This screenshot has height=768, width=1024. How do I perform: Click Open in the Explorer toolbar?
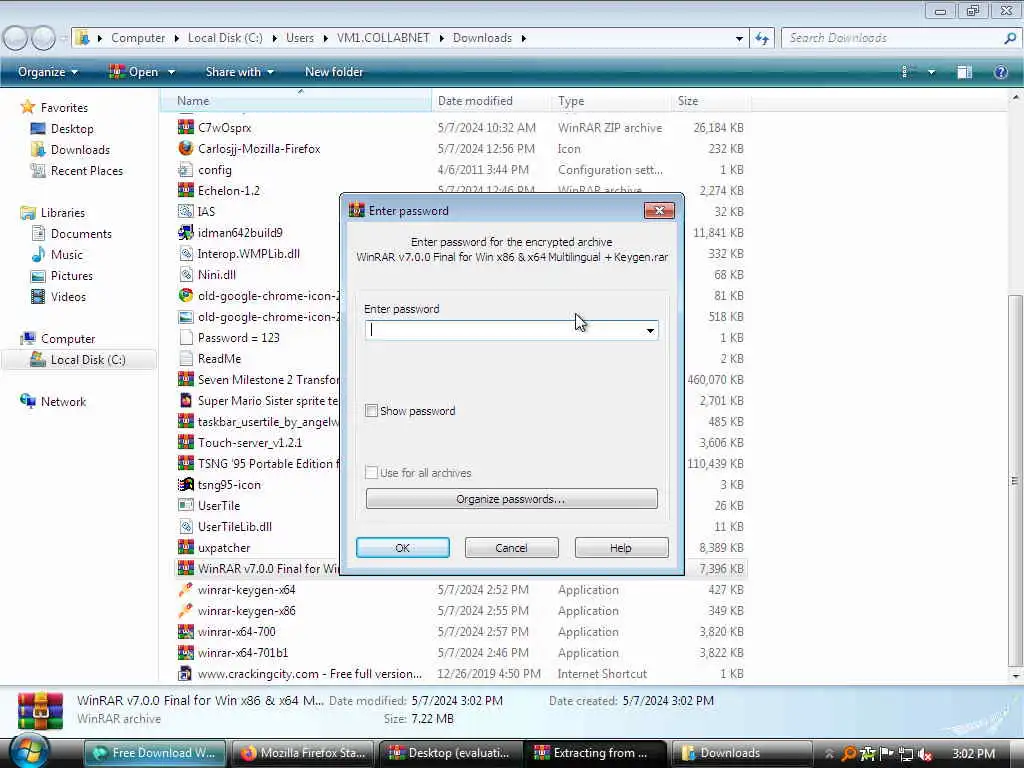(134, 72)
